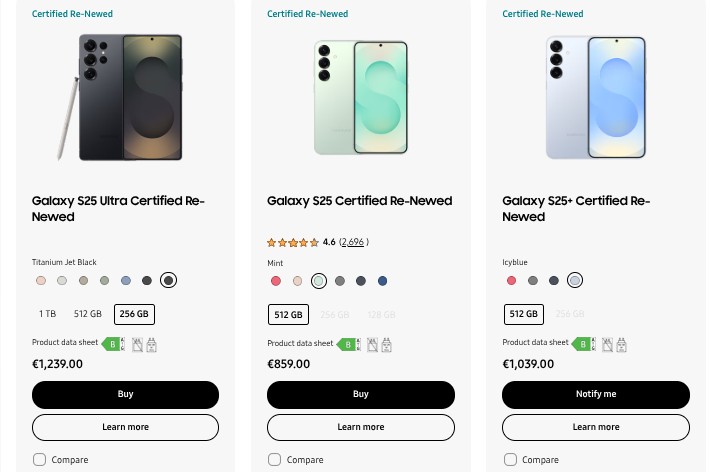Choose 512 GB storage for S25 Ultra

click(x=88, y=314)
